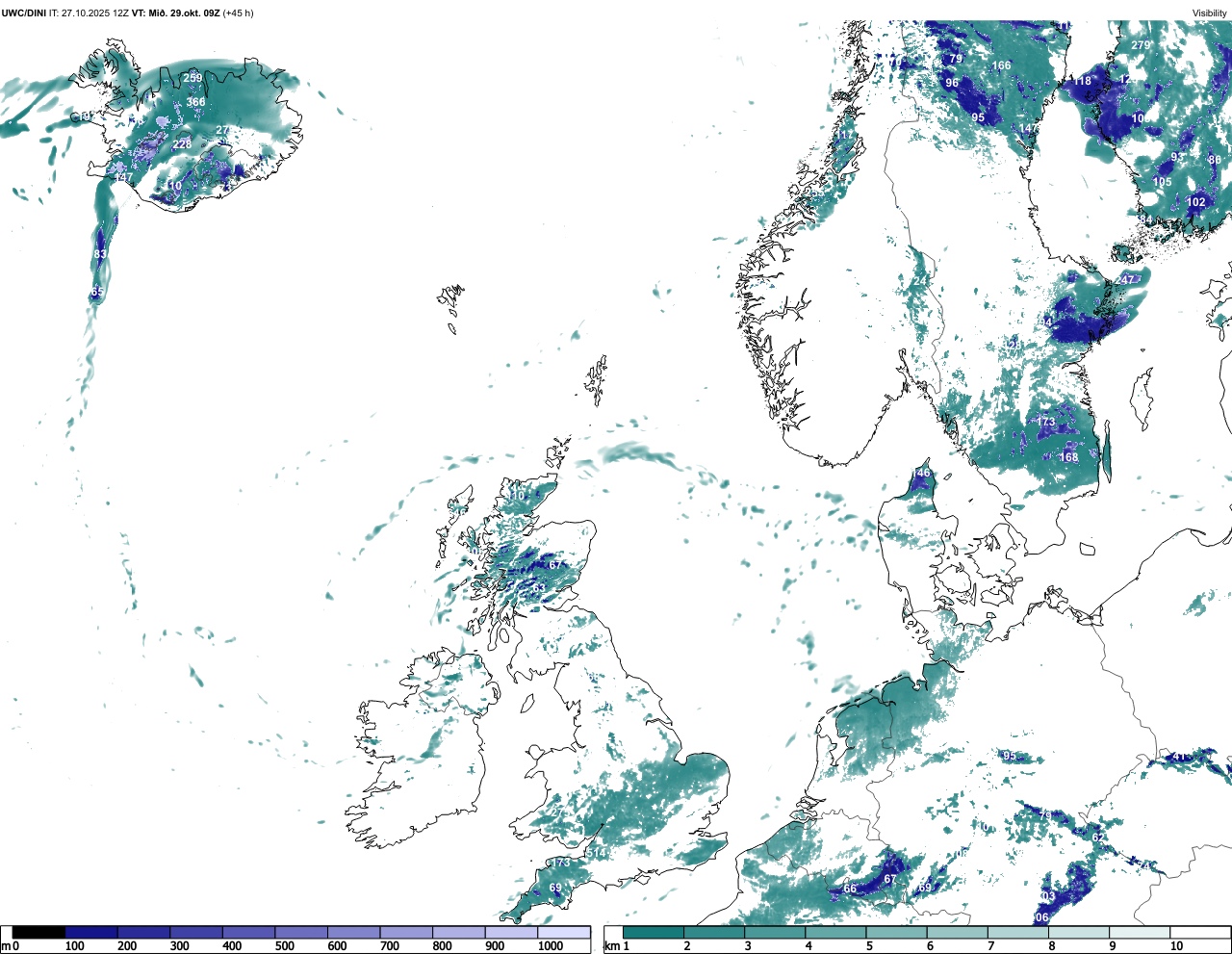This screenshot has width=1232, height=954.
Task: Click the '700' tick label in meter legend
Action: tap(390, 946)
